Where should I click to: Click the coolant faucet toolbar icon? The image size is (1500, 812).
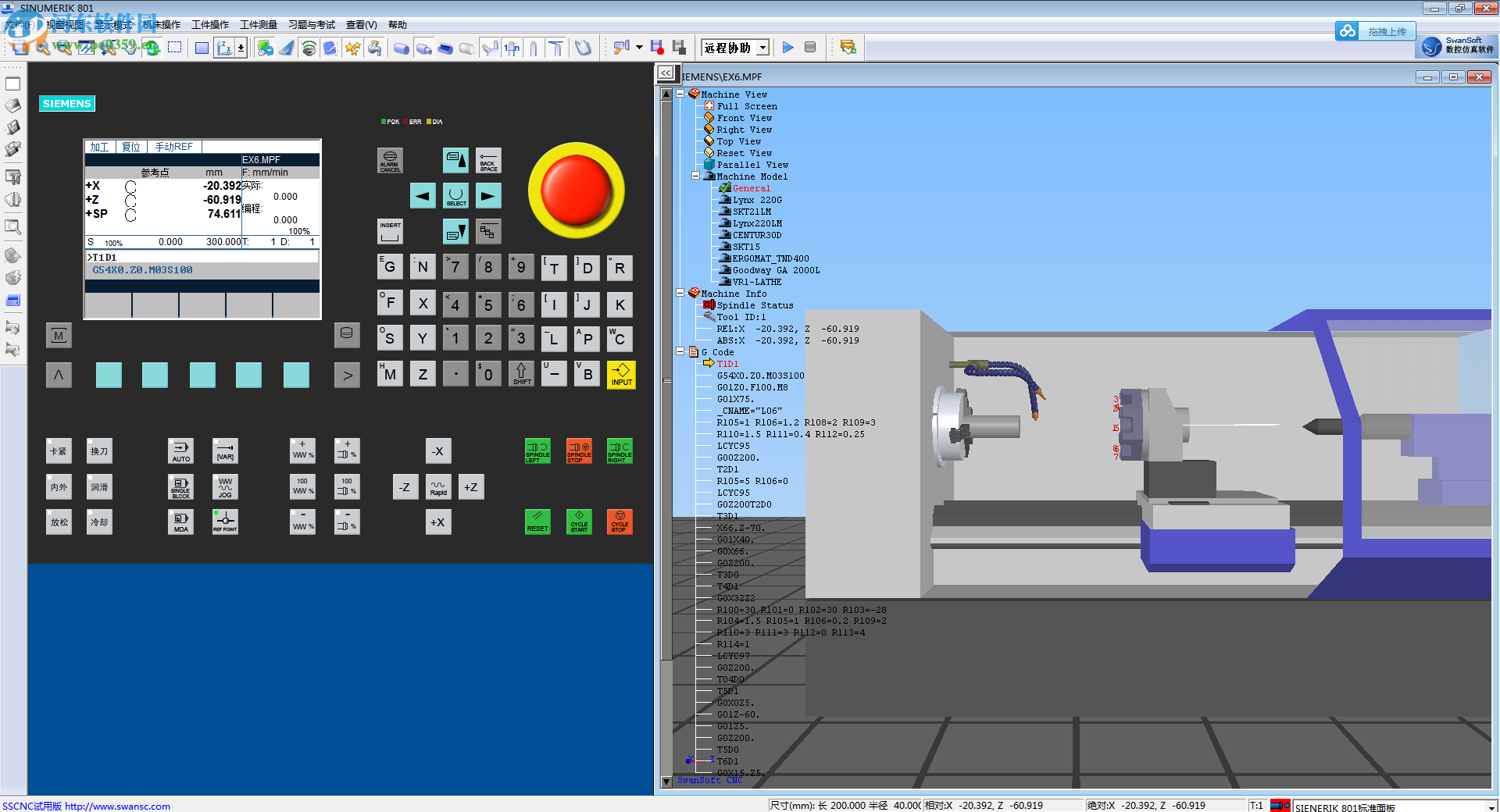coord(375,48)
